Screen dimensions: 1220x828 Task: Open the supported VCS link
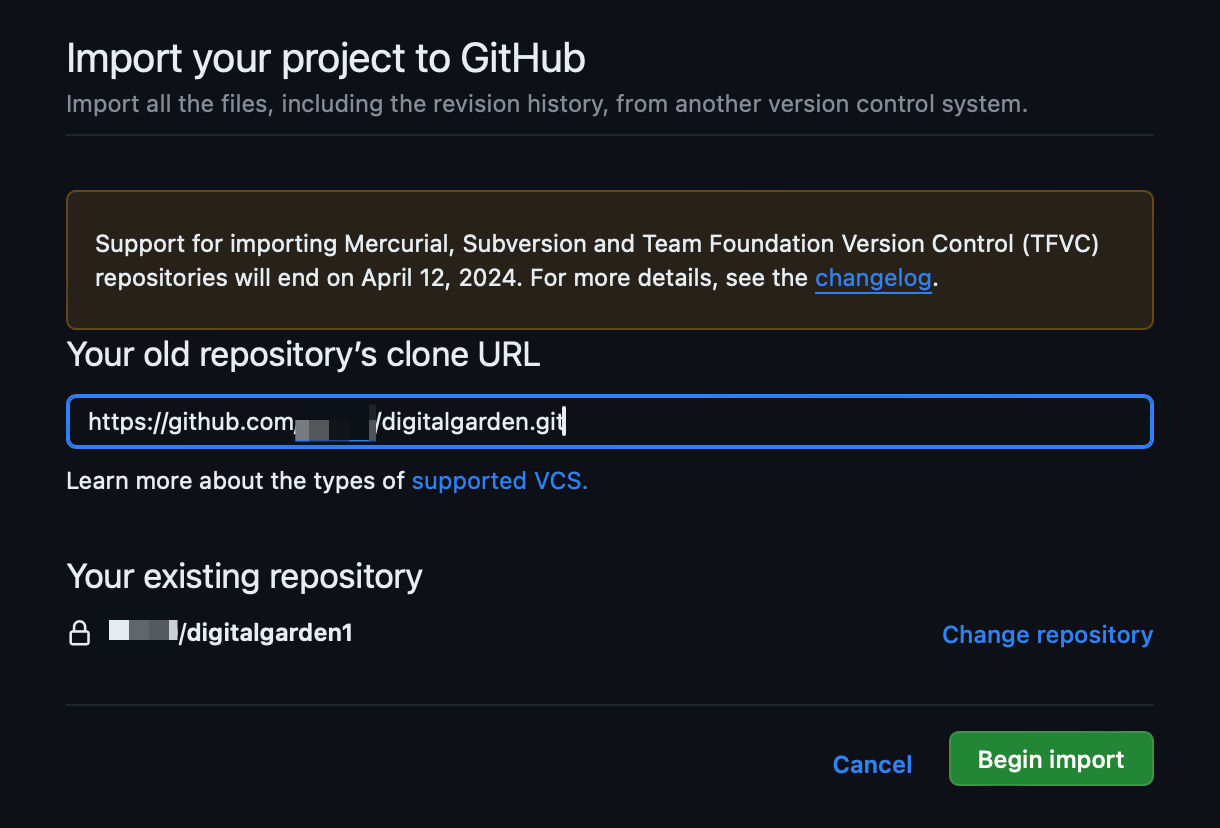pyautogui.click(x=499, y=481)
